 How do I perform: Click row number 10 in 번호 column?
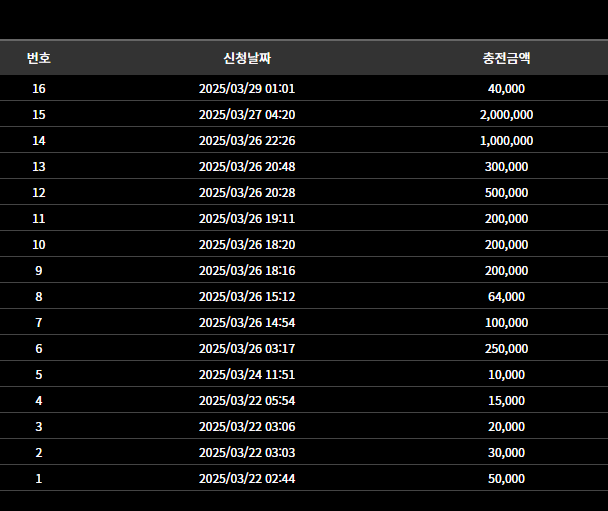tap(39, 245)
